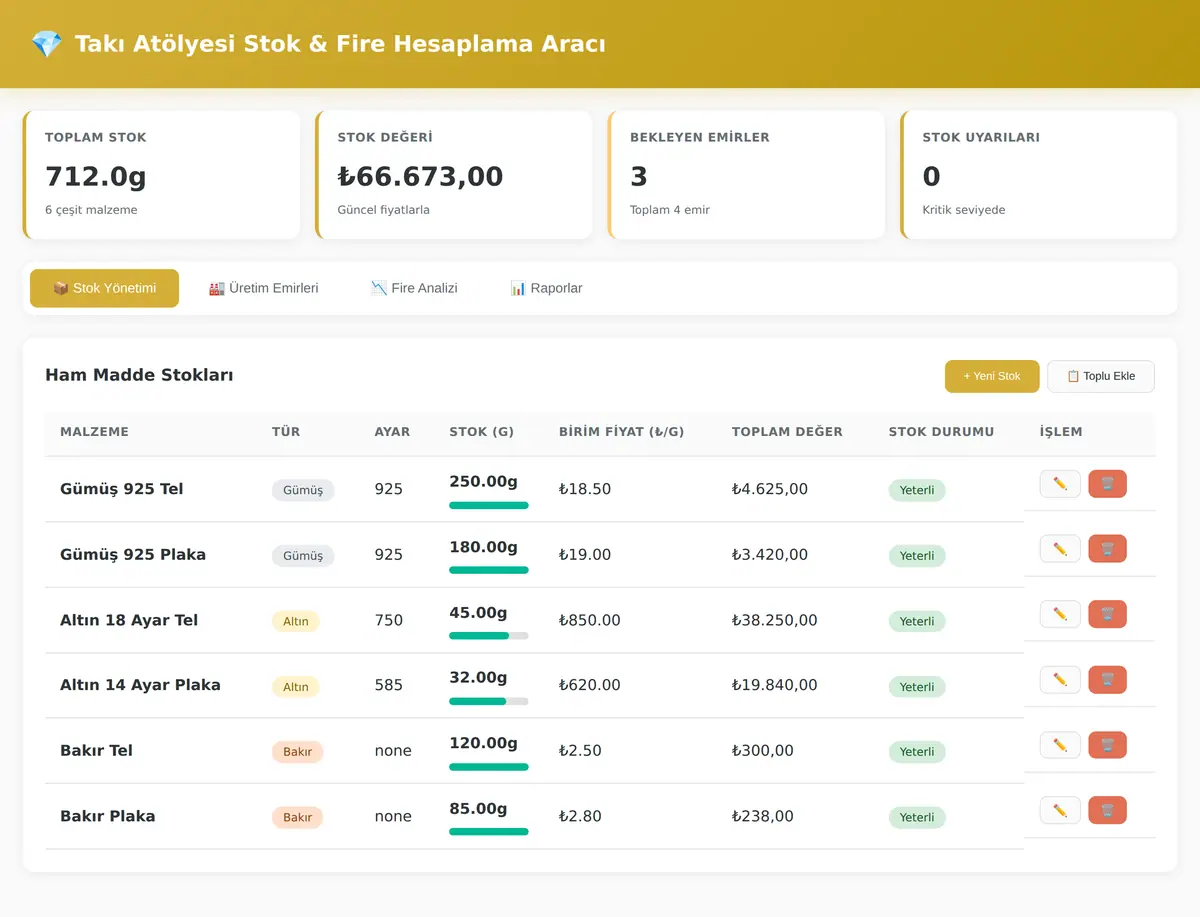1200x917 pixels.
Task: Delete the Altın 18 Ayar Tel row
Action: [x=1107, y=614]
